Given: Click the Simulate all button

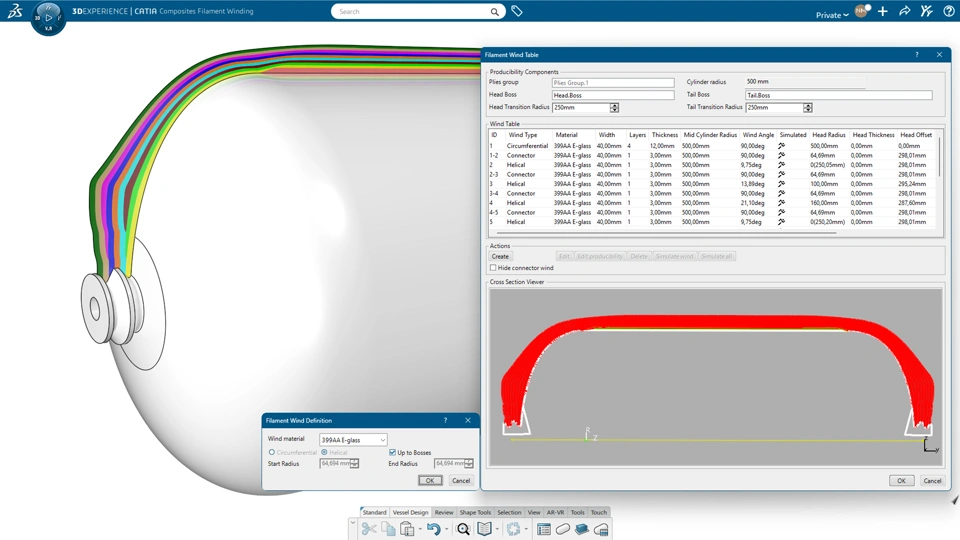Looking at the screenshot, I should (716, 257).
